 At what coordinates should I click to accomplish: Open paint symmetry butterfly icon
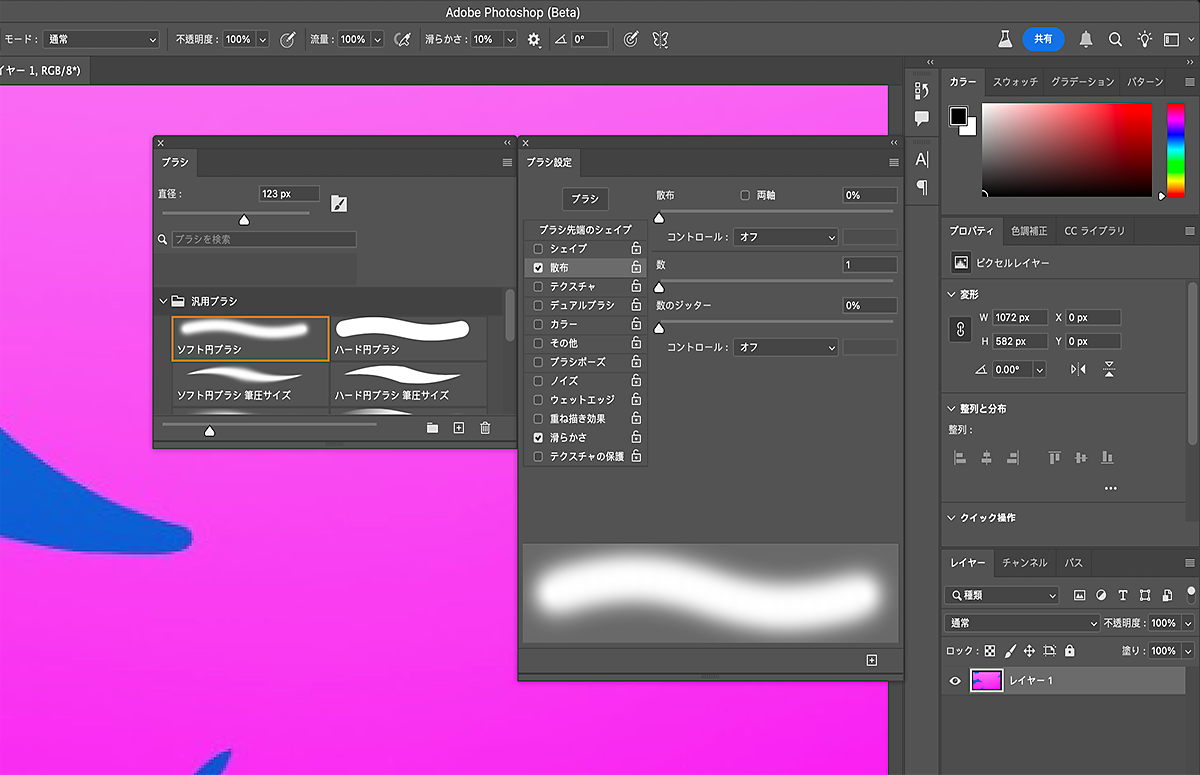pos(659,39)
